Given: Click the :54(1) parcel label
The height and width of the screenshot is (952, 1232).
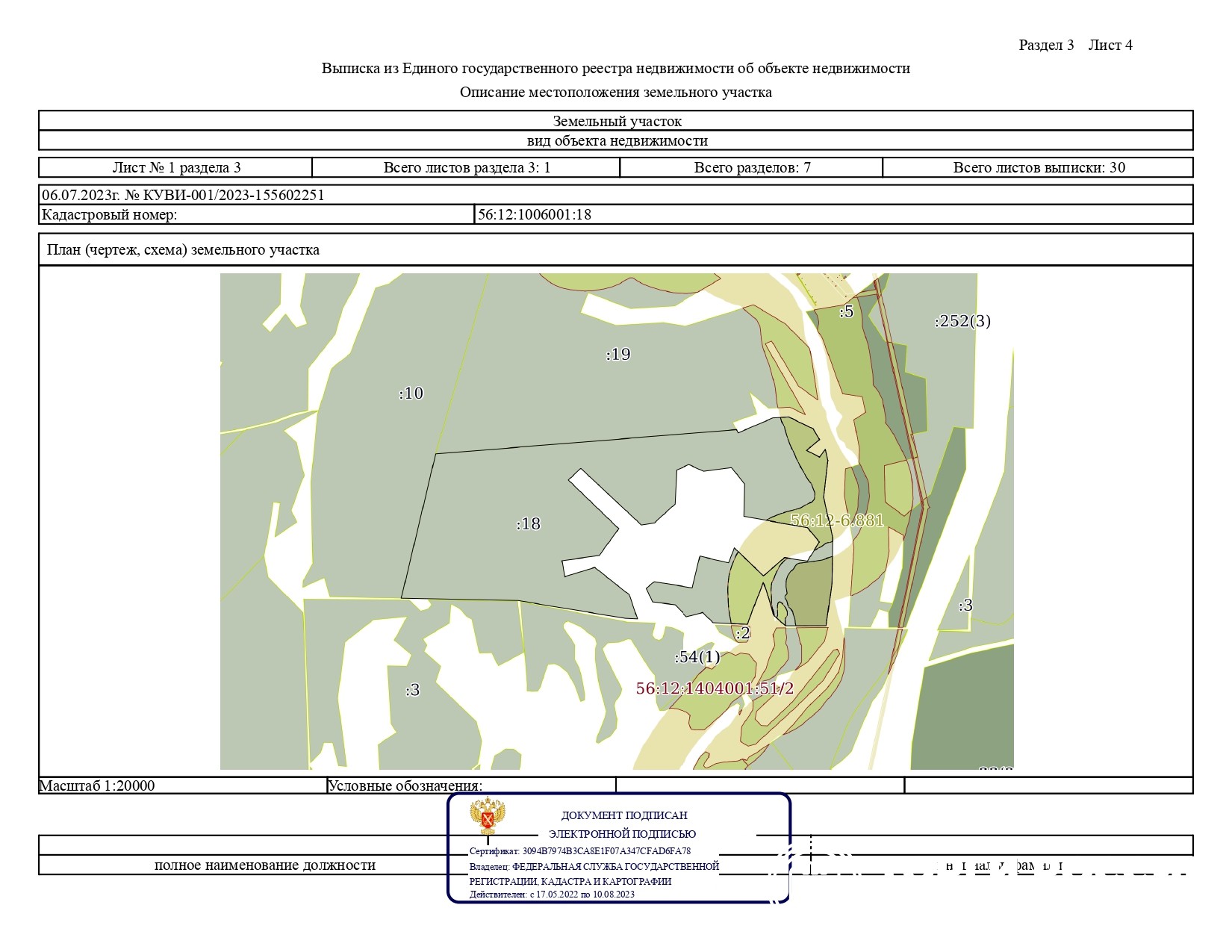Looking at the screenshot, I should point(697,657).
